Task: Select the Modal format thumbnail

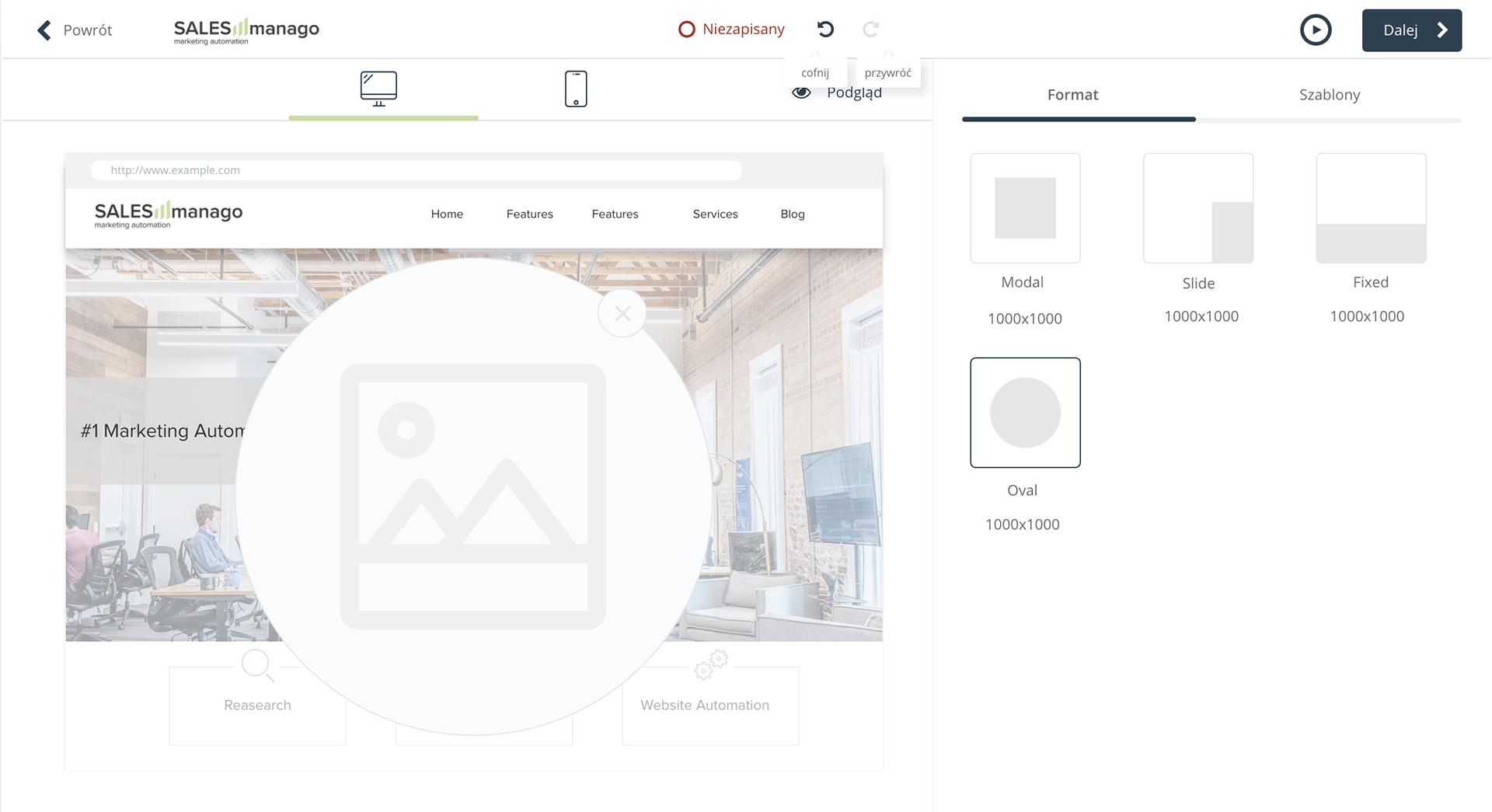Action: 1025,208
